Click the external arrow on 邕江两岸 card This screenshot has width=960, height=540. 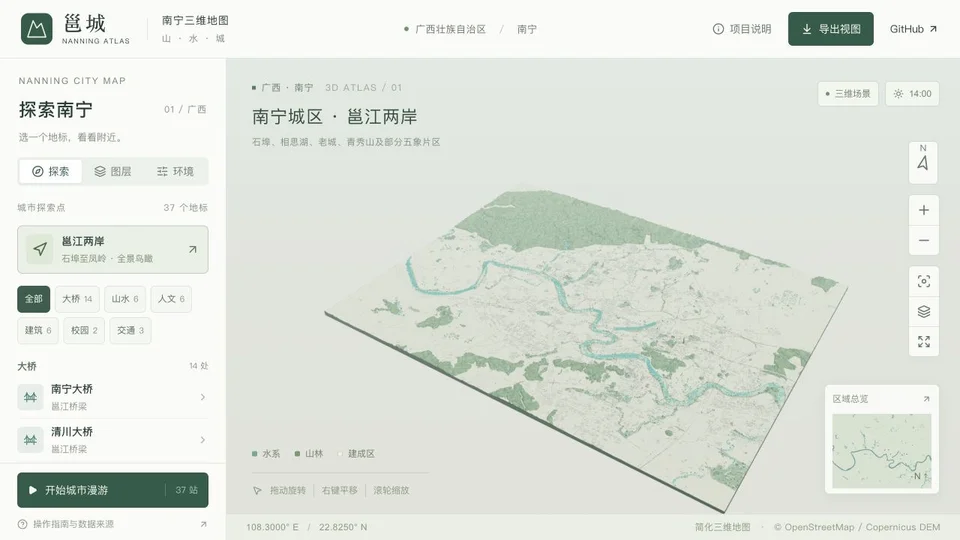(193, 249)
